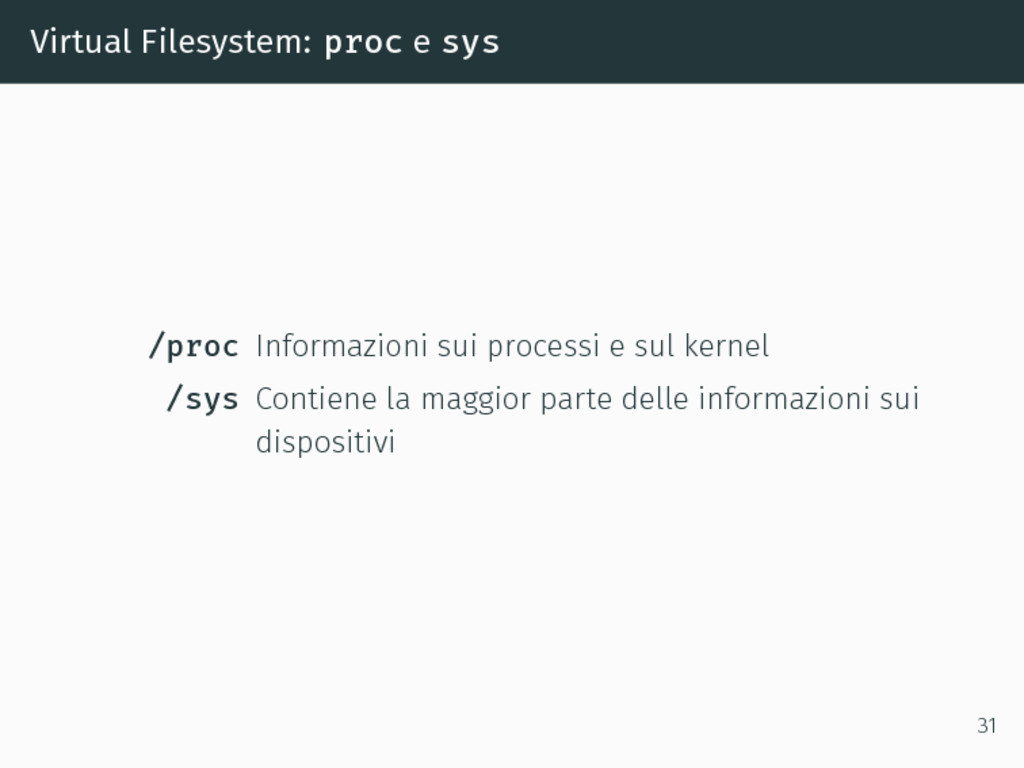Click the word 'Informazioni' in /proc description
The width and height of the screenshot is (1024, 768).
click(x=342, y=345)
